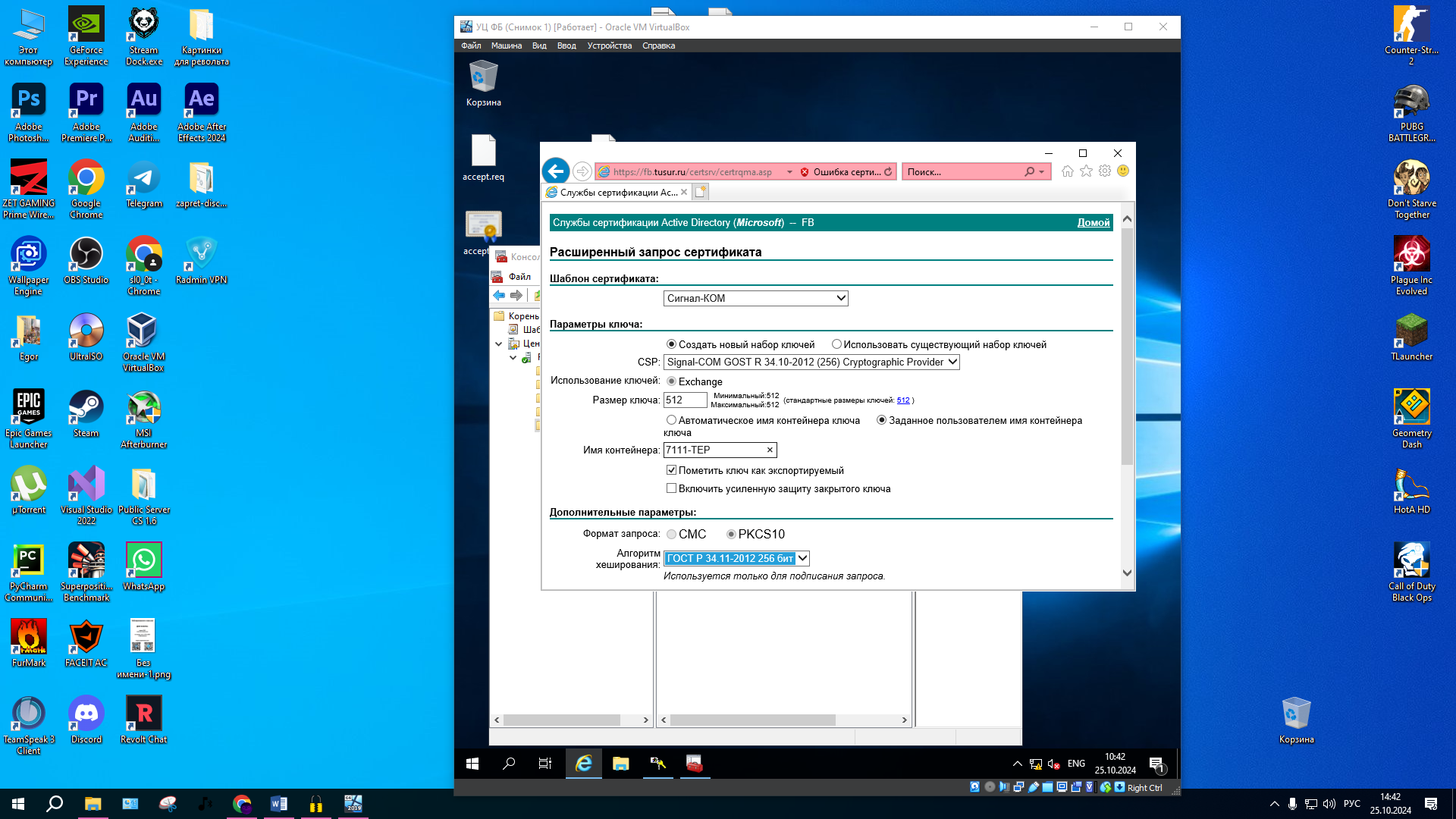1456x819 pixels.
Task: Open IE favorites star icon
Action: (1086, 171)
